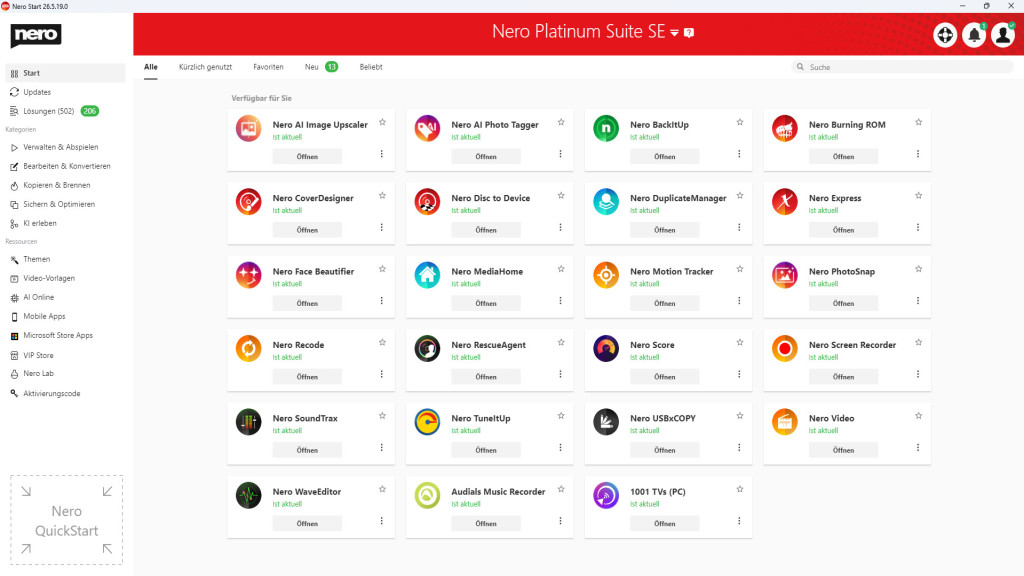Click inside the Suche search field

(900, 66)
